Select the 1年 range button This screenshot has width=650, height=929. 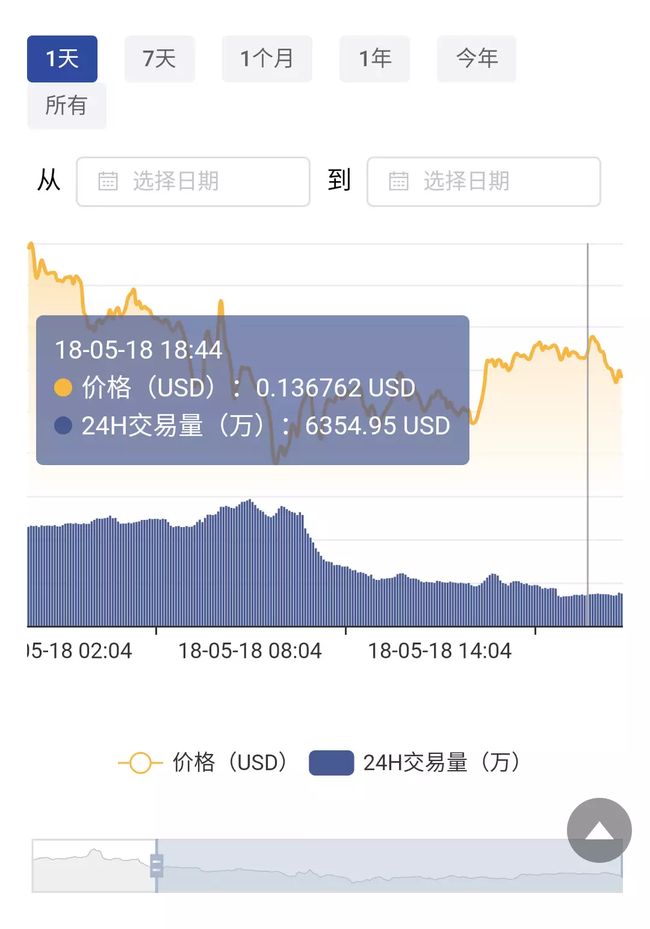(374, 59)
